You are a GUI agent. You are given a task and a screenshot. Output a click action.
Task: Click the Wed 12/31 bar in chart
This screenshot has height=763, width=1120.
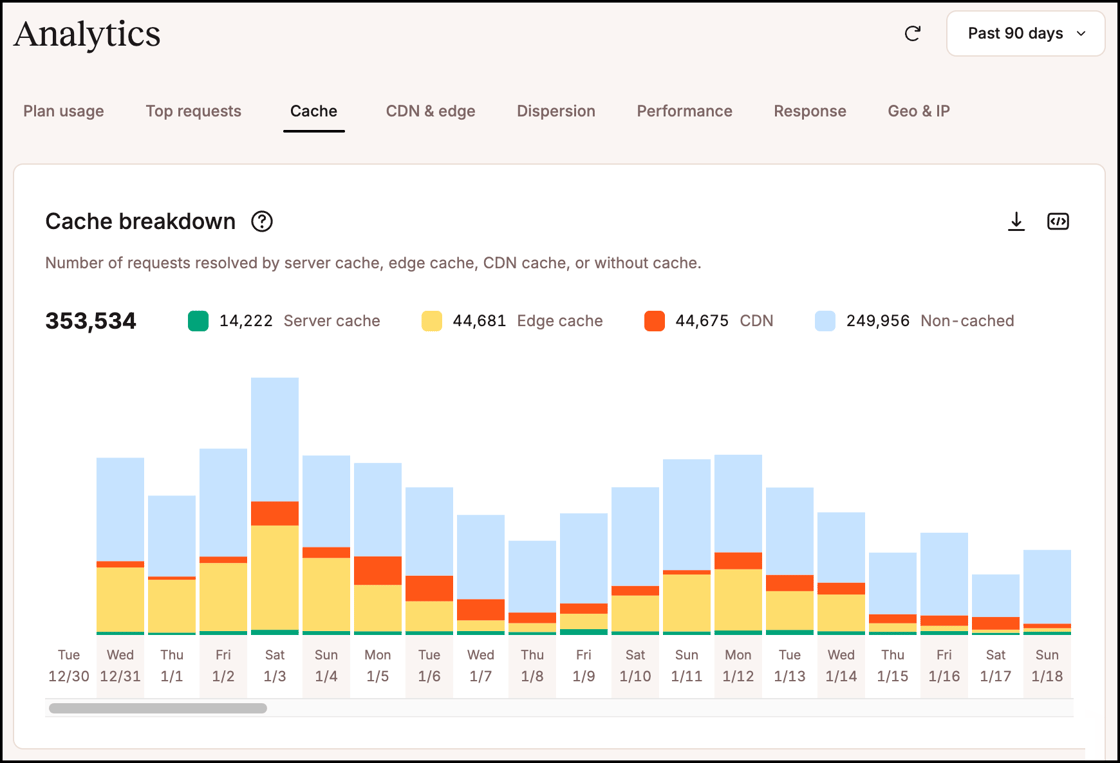point(120,547)
